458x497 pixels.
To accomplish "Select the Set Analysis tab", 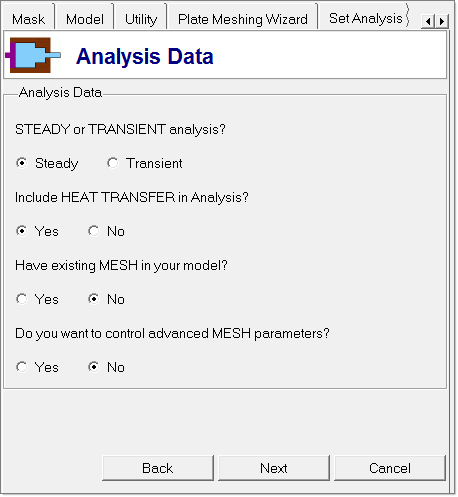I will coord(365,19).
